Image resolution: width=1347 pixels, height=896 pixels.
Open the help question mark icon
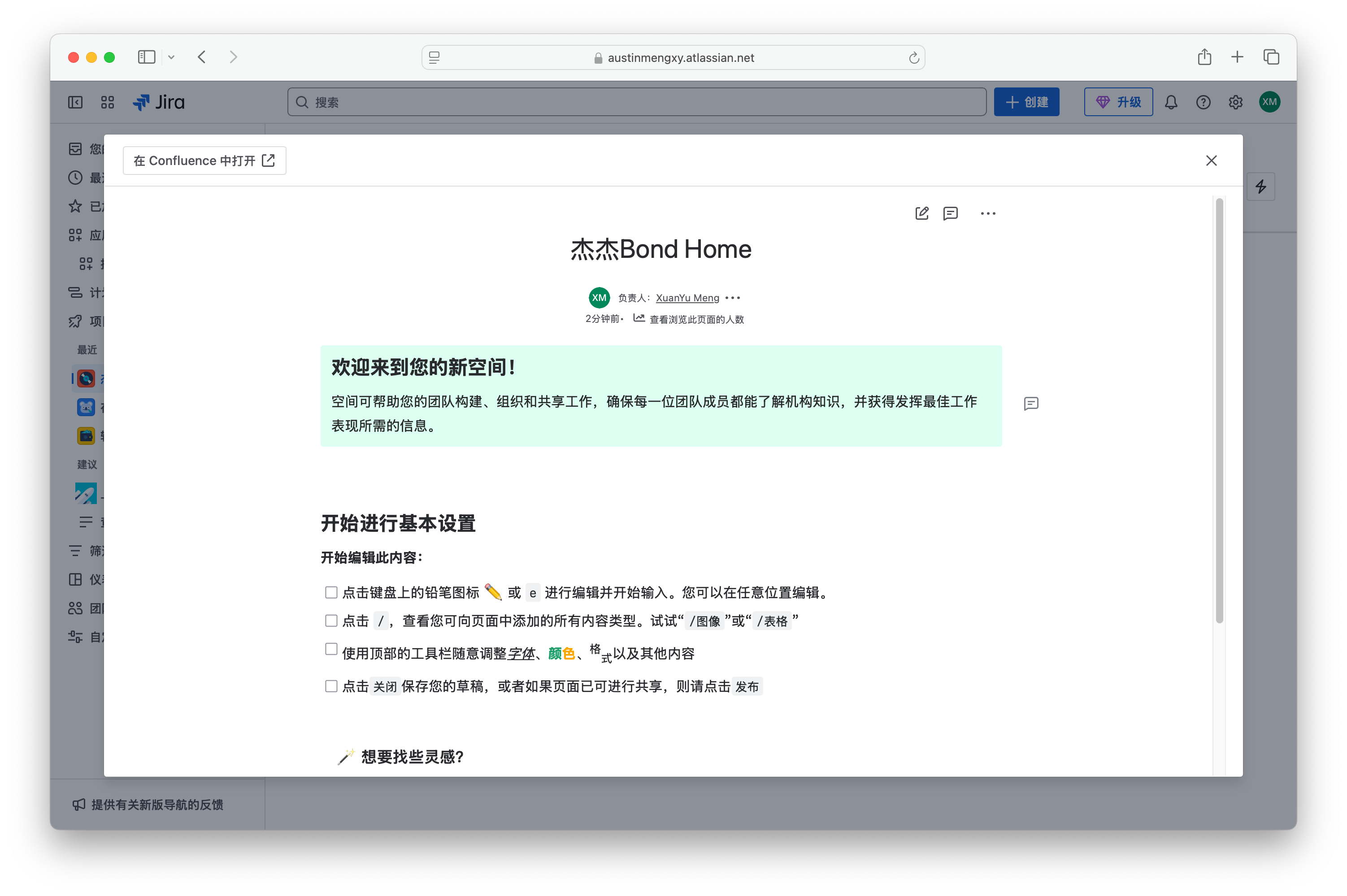pyautogui.click(x=1203, y=102)
